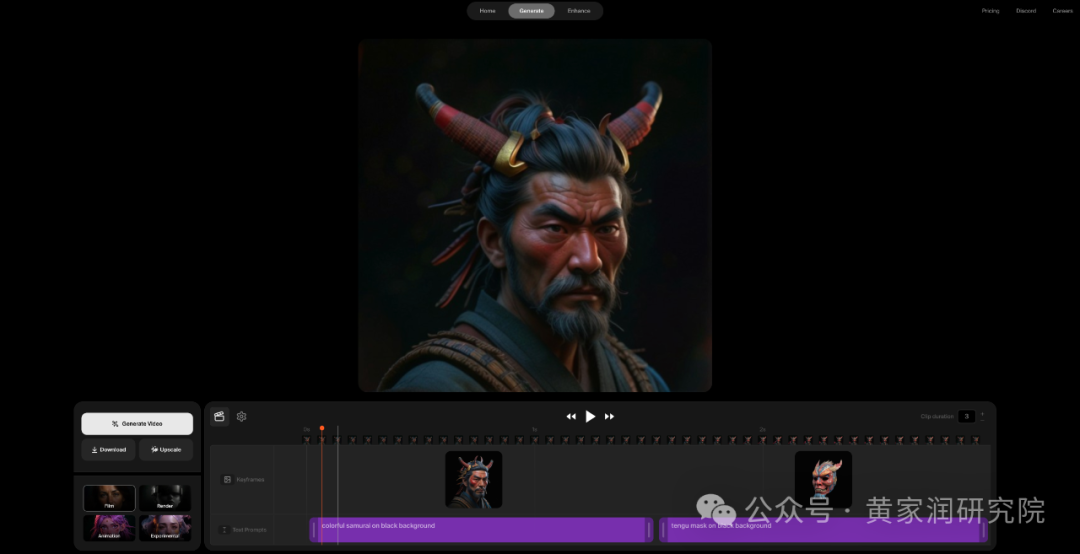Click left handle of tengu prompt clip

click(664, 531)
